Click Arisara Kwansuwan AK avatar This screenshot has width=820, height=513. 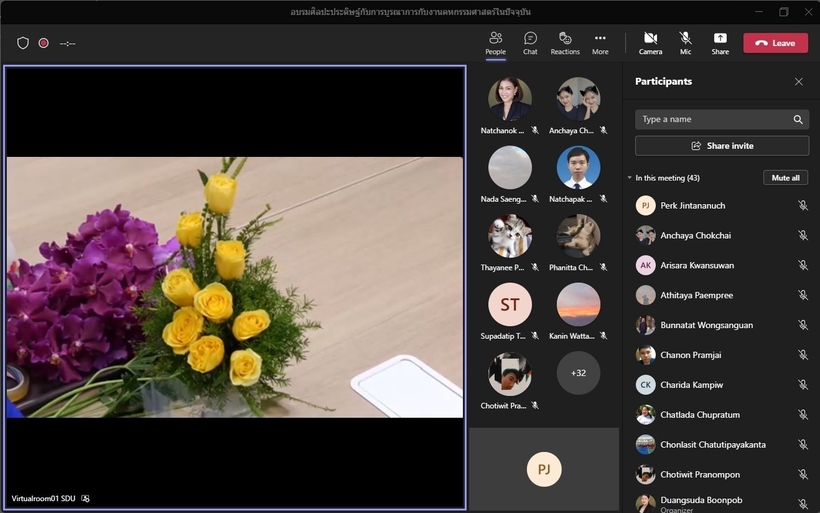pos(645,265)
